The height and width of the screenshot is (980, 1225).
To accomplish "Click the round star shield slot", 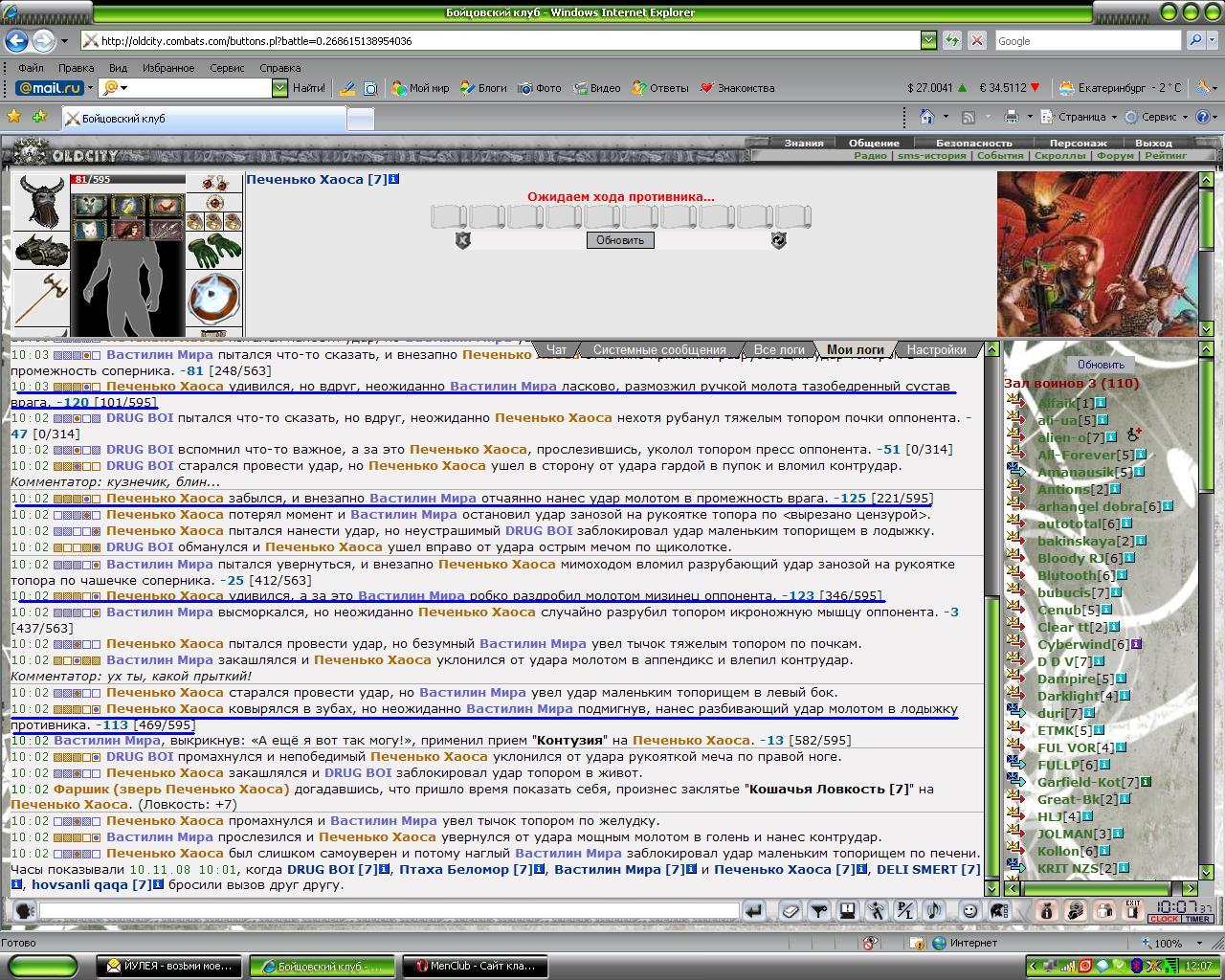I will [x=213, y=299].
